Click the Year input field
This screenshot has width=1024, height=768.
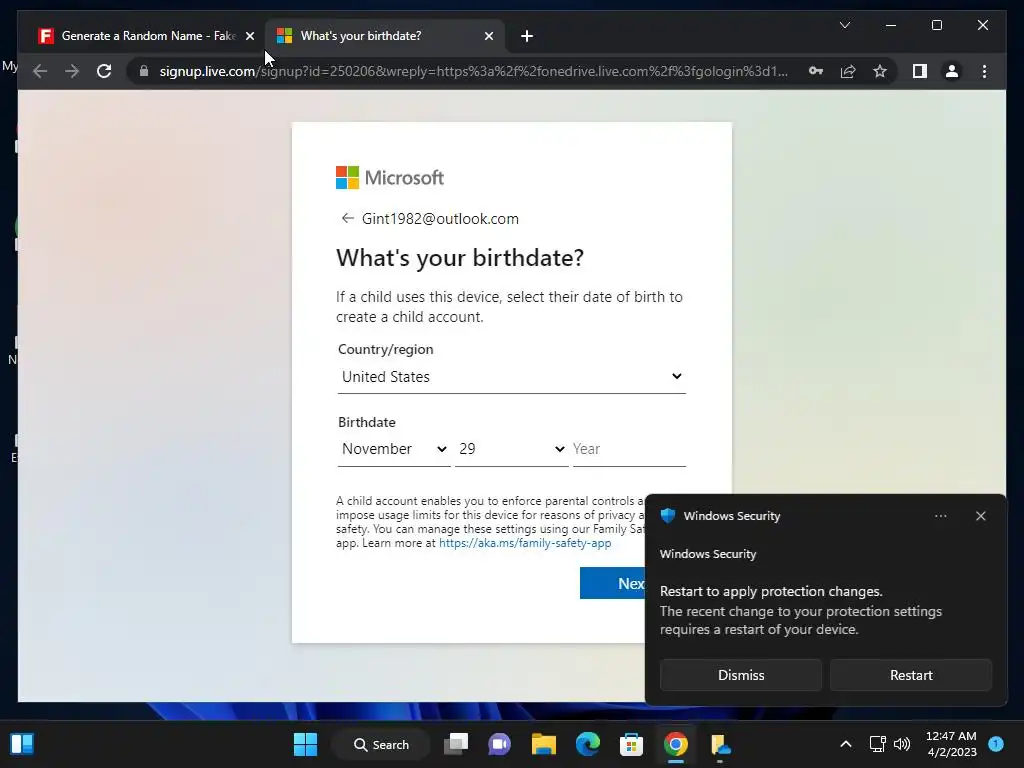(x=629, y=449)
